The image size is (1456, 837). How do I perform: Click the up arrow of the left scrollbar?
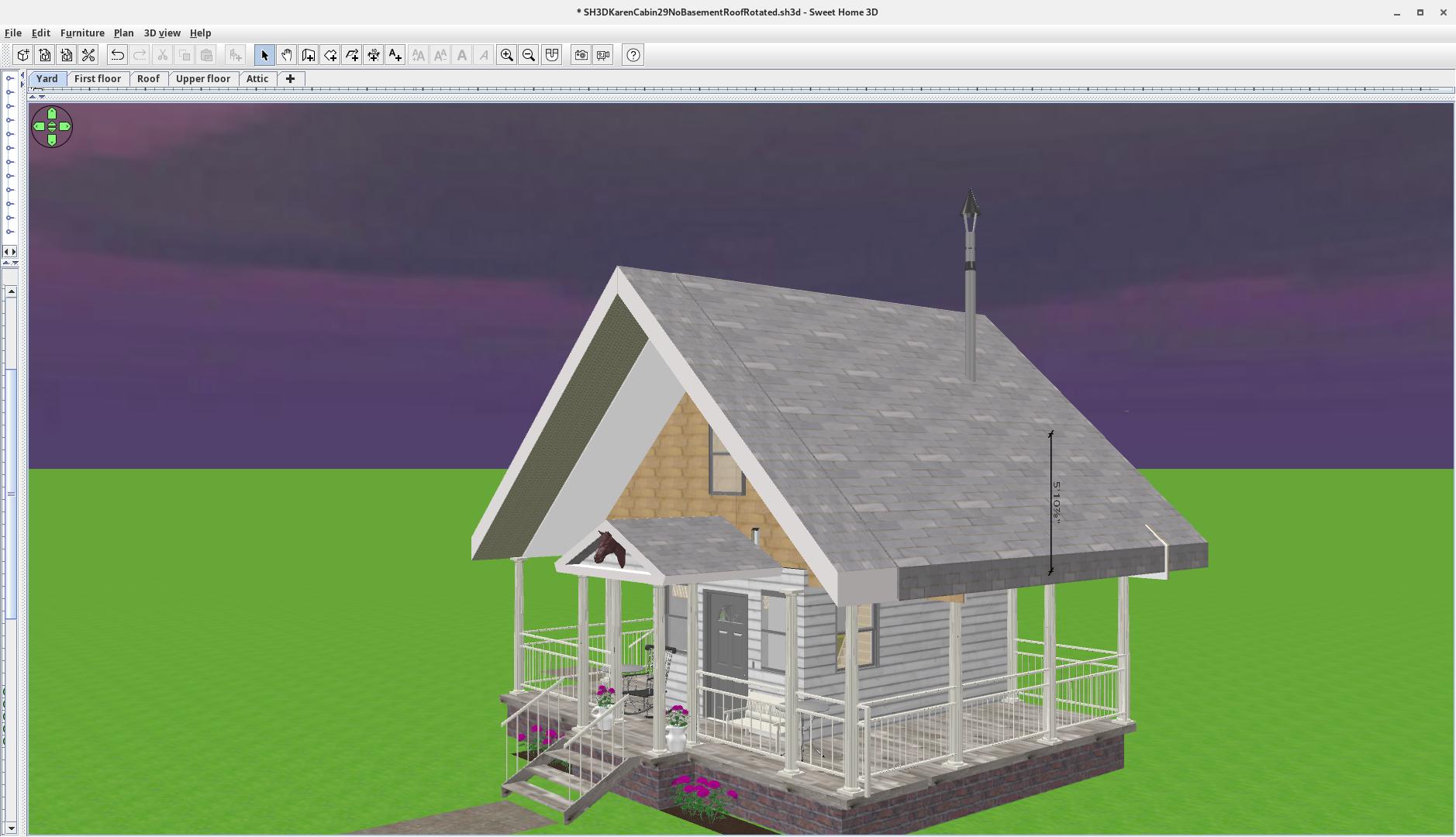click(11, 291)
